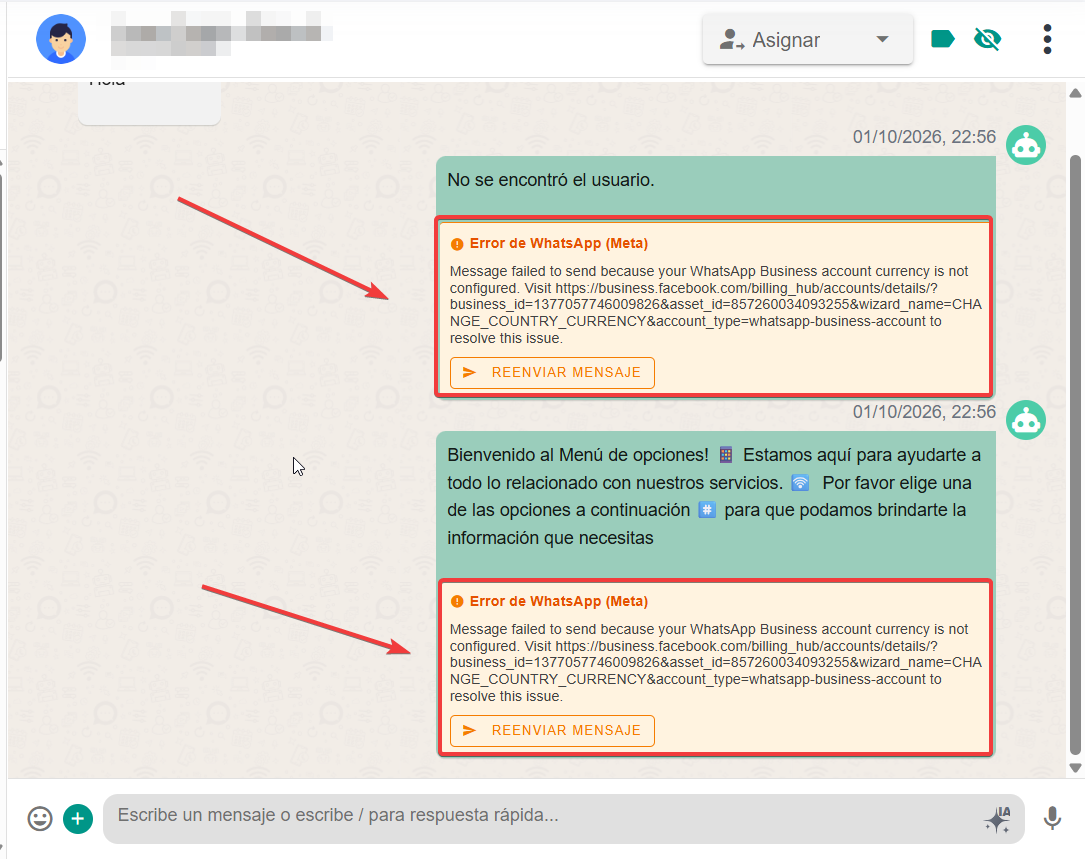Click the bot avatar beside the Bienvenido message
This screenshot has width=1085, height=859.
1025,419
